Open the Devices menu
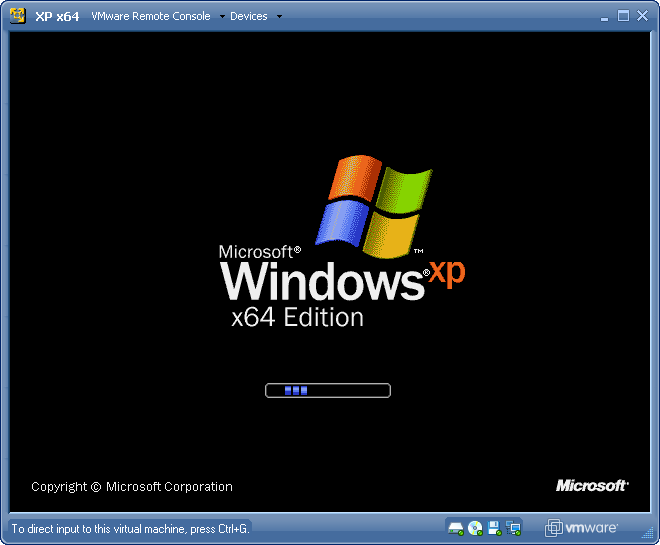660x545 pixels. coord(249,16)
